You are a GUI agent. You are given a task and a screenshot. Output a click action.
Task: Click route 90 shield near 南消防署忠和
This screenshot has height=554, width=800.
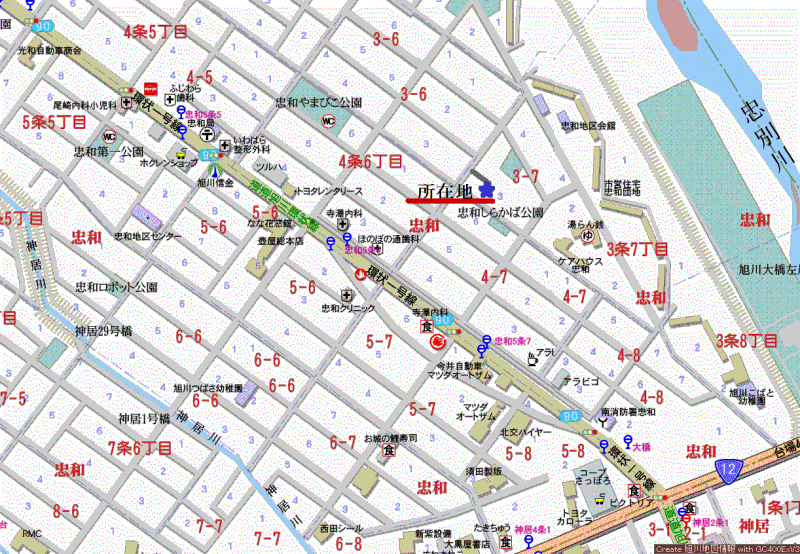[570, 415]
